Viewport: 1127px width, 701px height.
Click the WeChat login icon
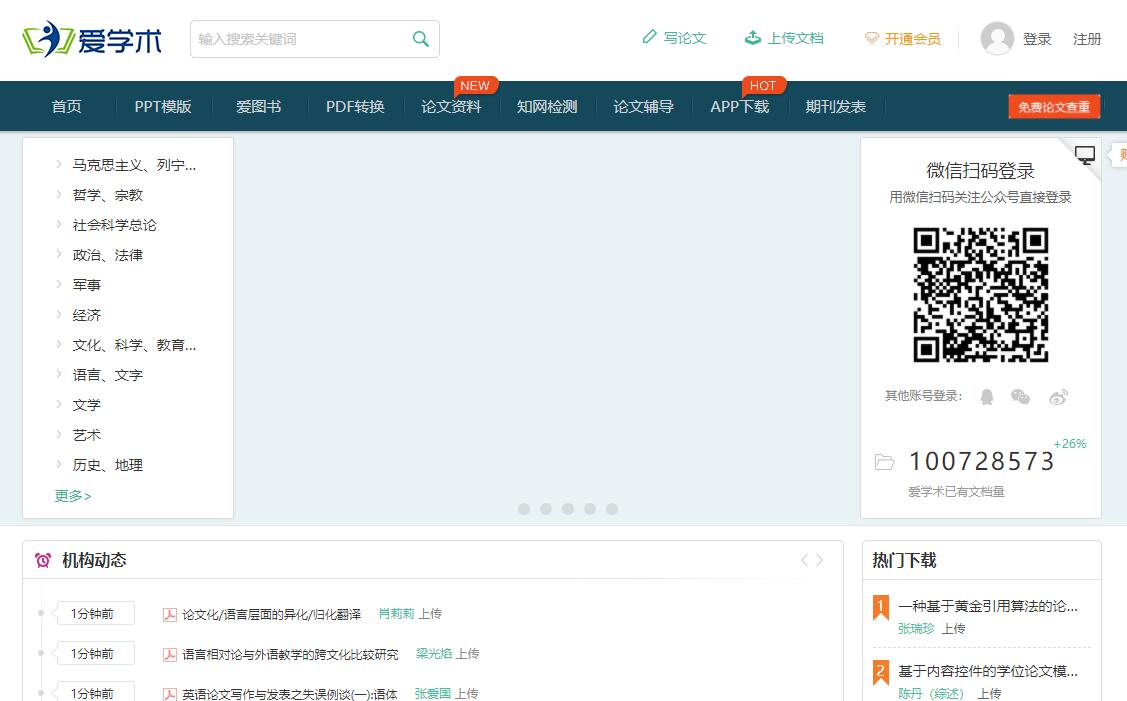[x=1020, y=397]
